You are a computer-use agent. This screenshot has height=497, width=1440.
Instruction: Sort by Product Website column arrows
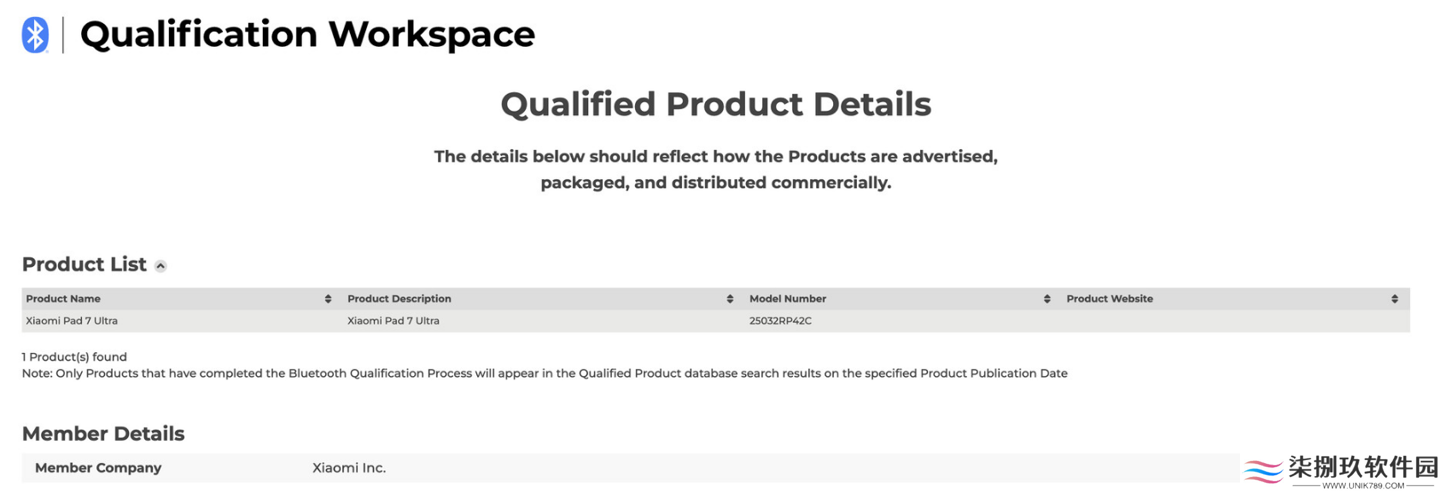tap(1395, 299)
